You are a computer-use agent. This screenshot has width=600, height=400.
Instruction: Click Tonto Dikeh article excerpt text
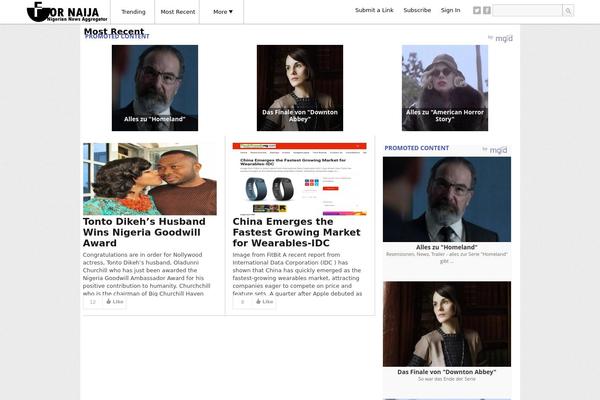click(147, 274)
